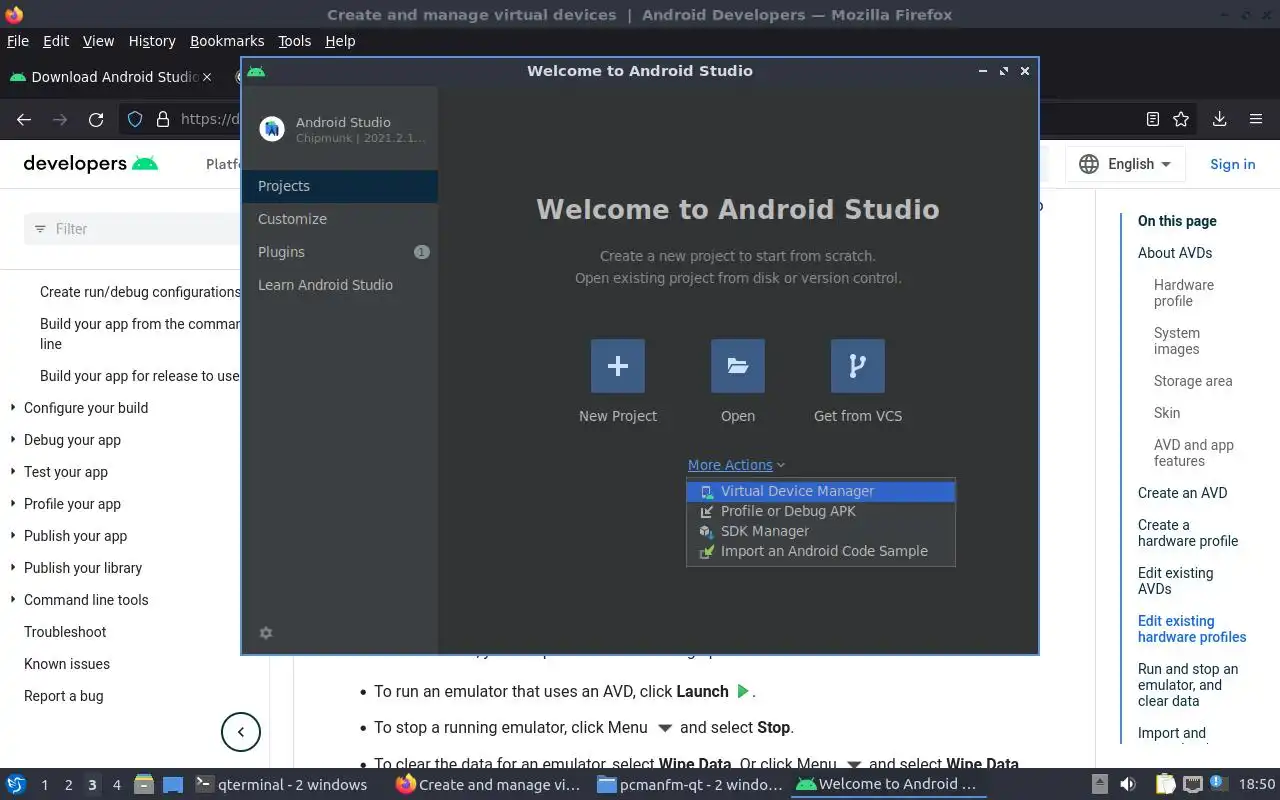The height and width of the screenshot is (800, 1280).
Task: Click the volume speaker tray icon
Action: click(x=1128, y=785)
